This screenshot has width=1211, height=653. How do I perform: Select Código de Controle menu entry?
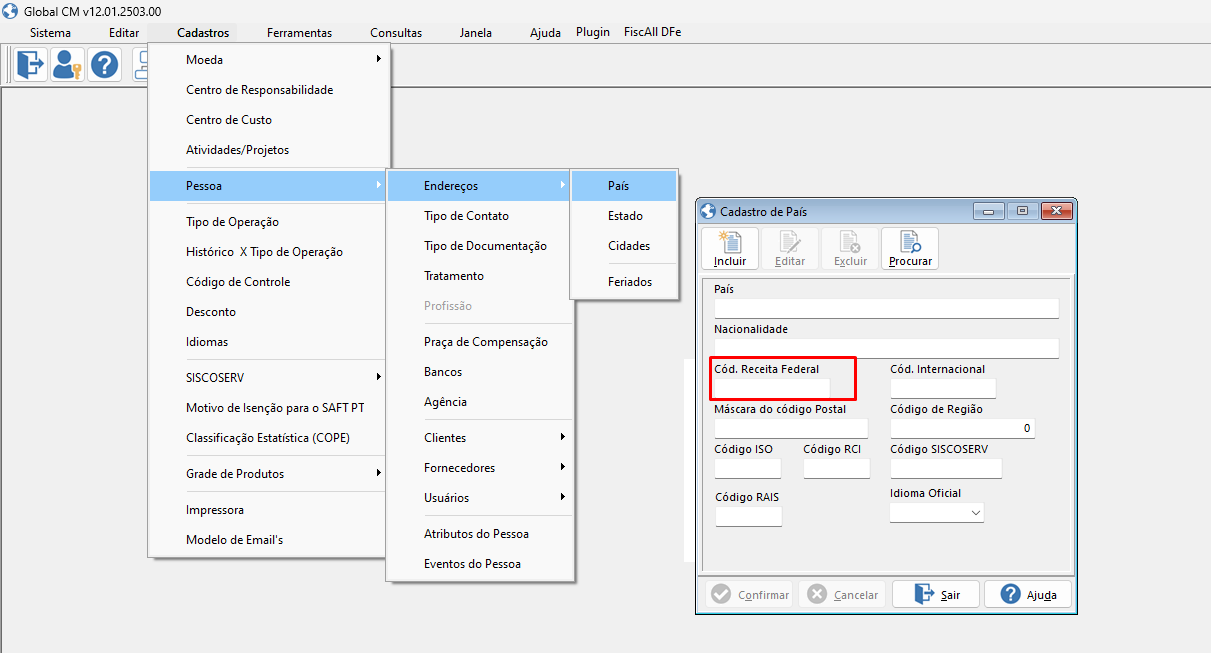tap(269, 282)
